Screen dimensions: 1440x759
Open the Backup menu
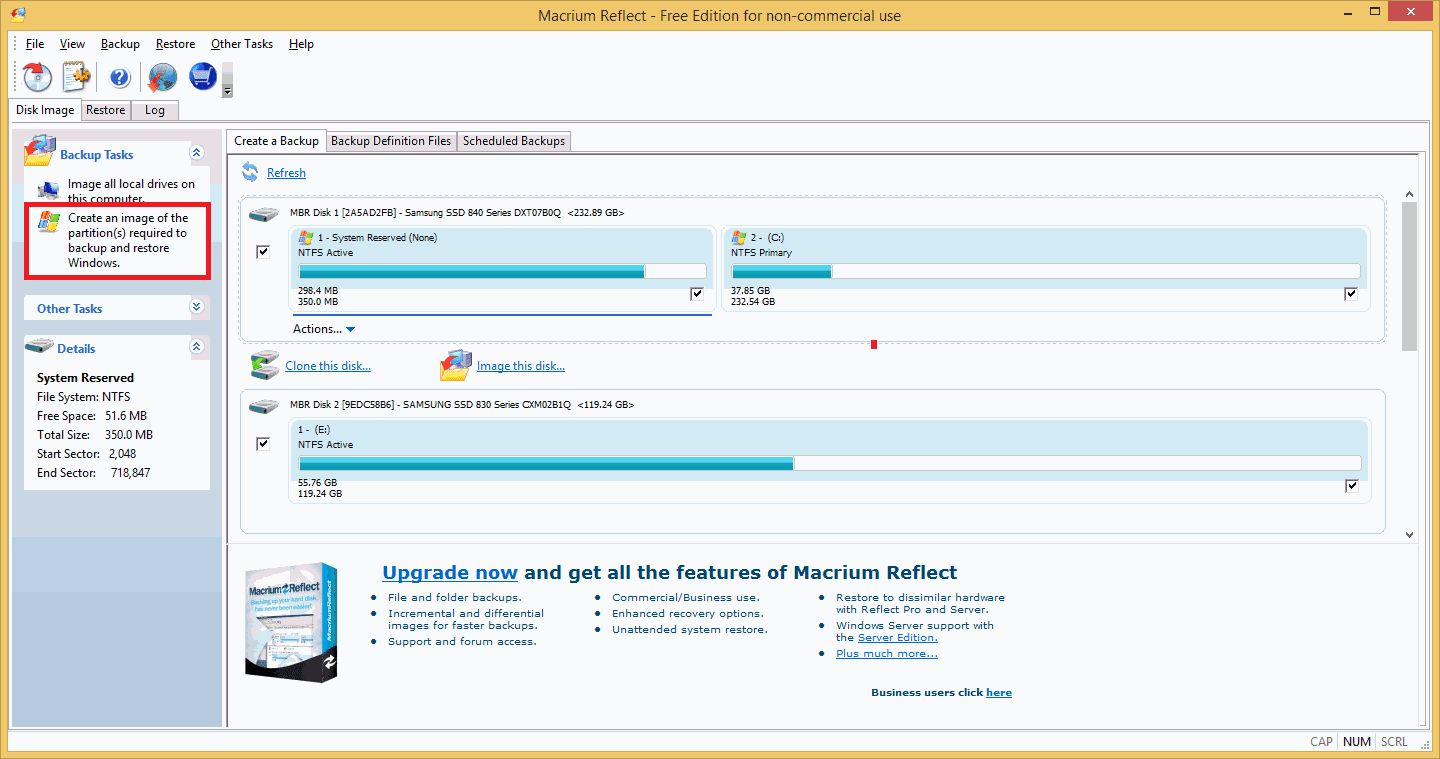pos(120,44)
